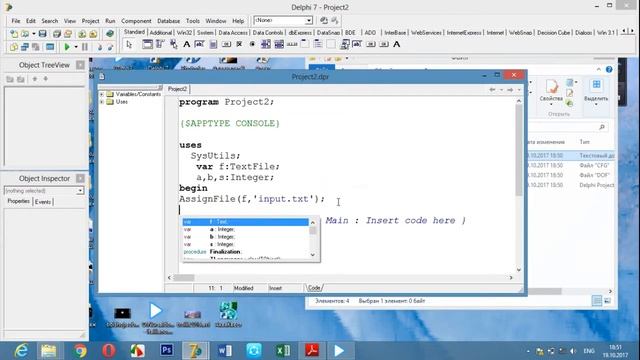
Task: Select the ListBox component in palette
Action: pyautogui.click(x=266, y=44)
